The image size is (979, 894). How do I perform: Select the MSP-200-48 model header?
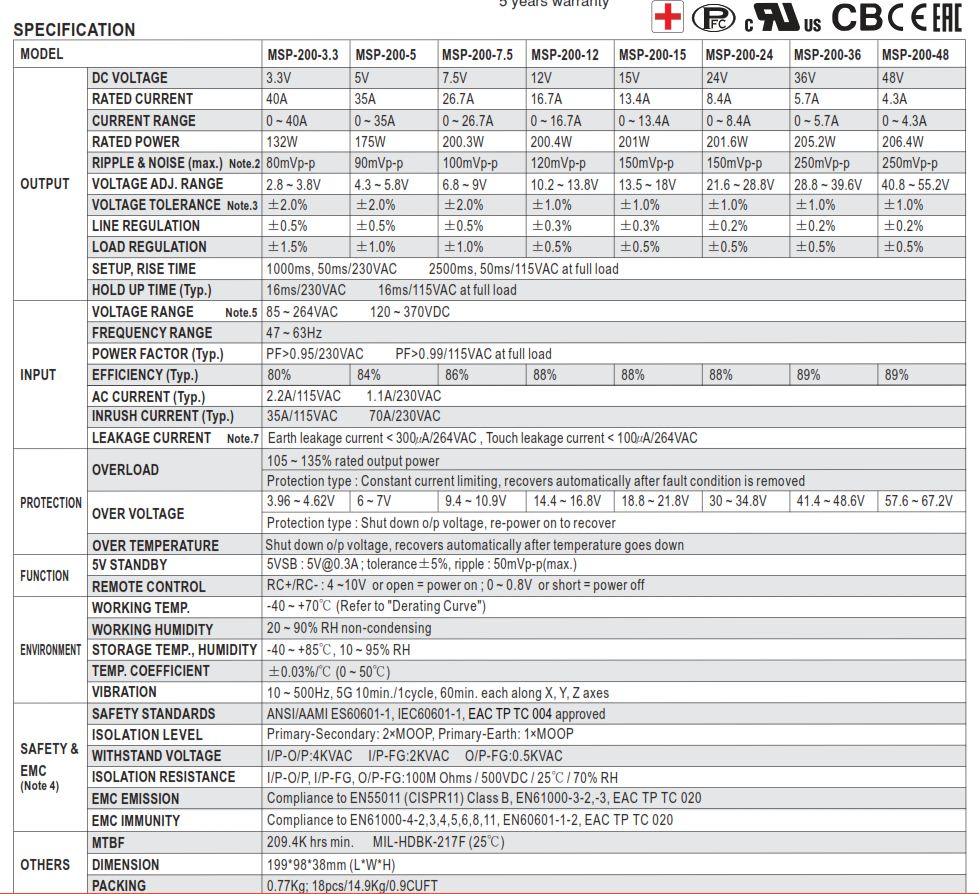[x=915, y=55]
